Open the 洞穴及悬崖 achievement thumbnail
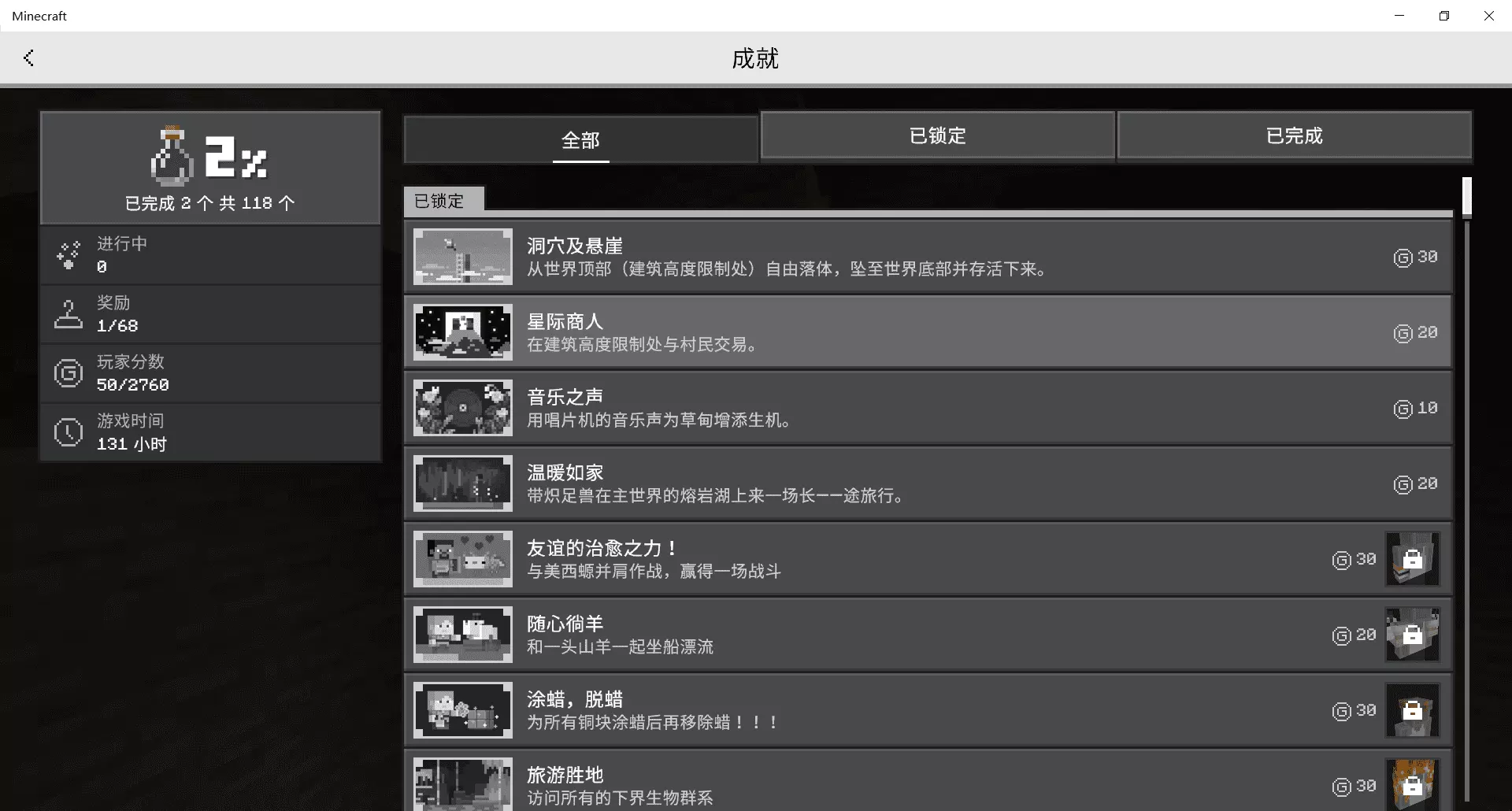Screen dimensions: 1512x811 (463, 257)
